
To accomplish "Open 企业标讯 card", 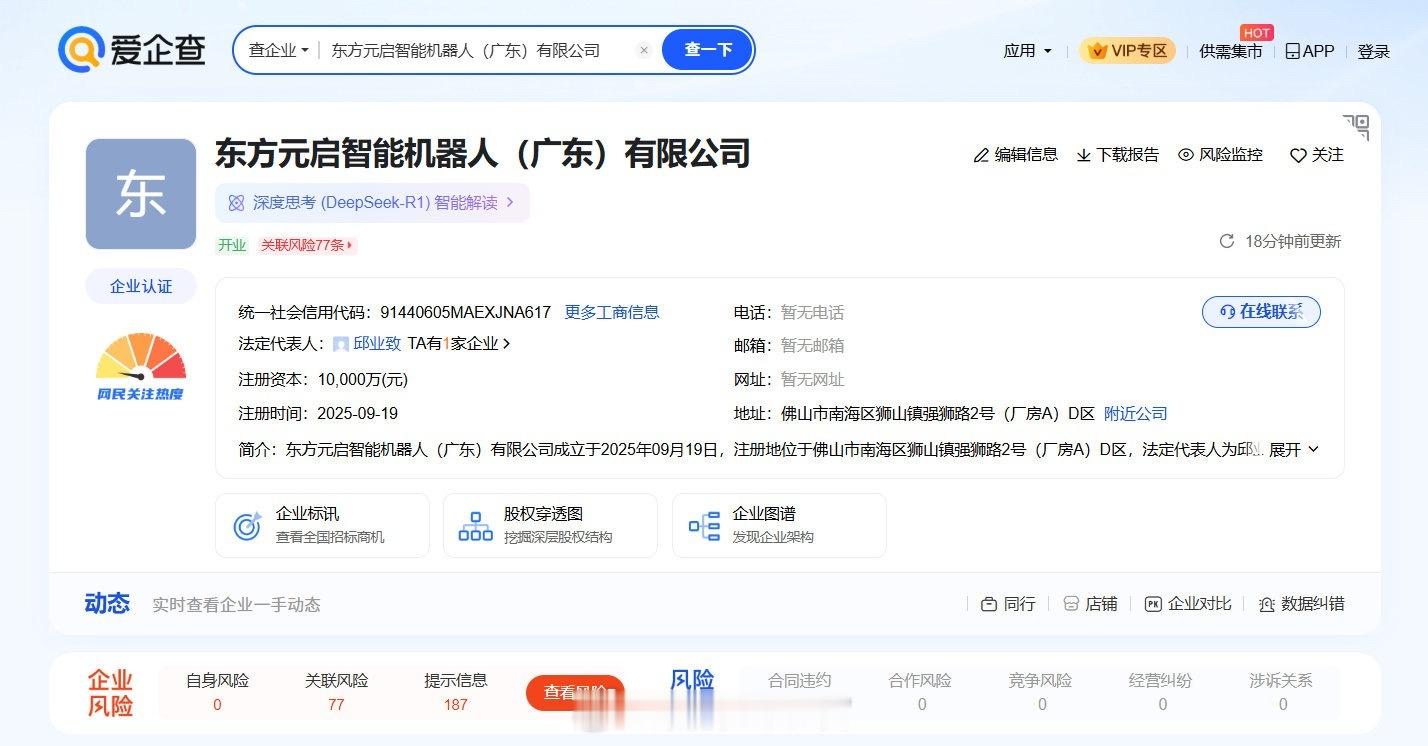I will click(x=322, y=525).
